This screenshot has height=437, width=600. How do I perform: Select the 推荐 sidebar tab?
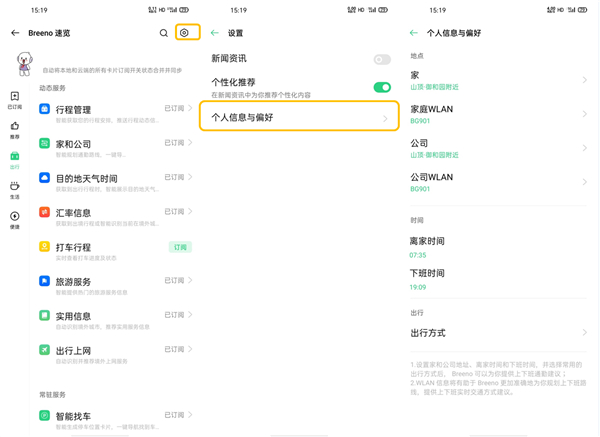tap(14, 130)
